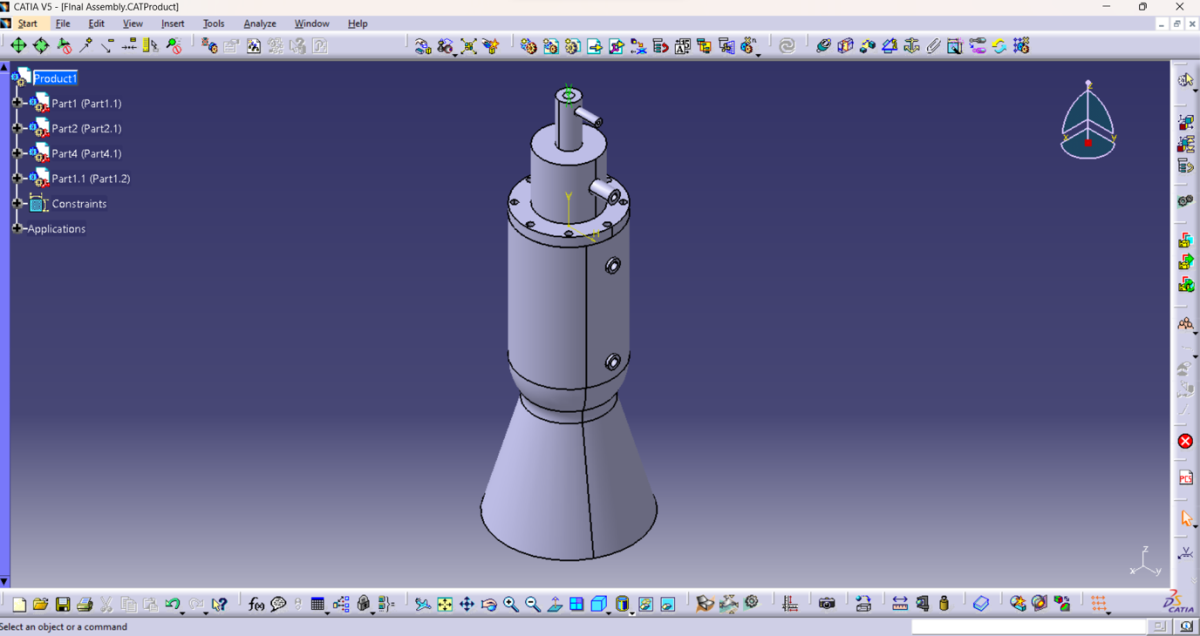Viewport: 1200px width, 636px height.
Task: Select the Pan view tool
Action: tap(467, 604)
